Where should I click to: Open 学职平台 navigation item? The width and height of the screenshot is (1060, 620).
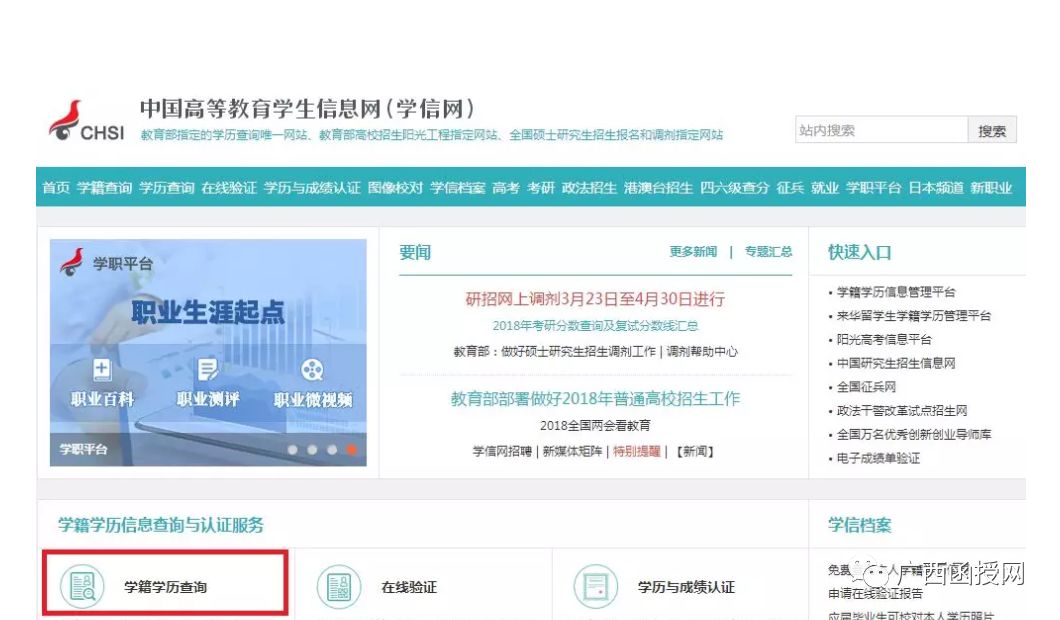pyautogui.click(x=873, y=187)
